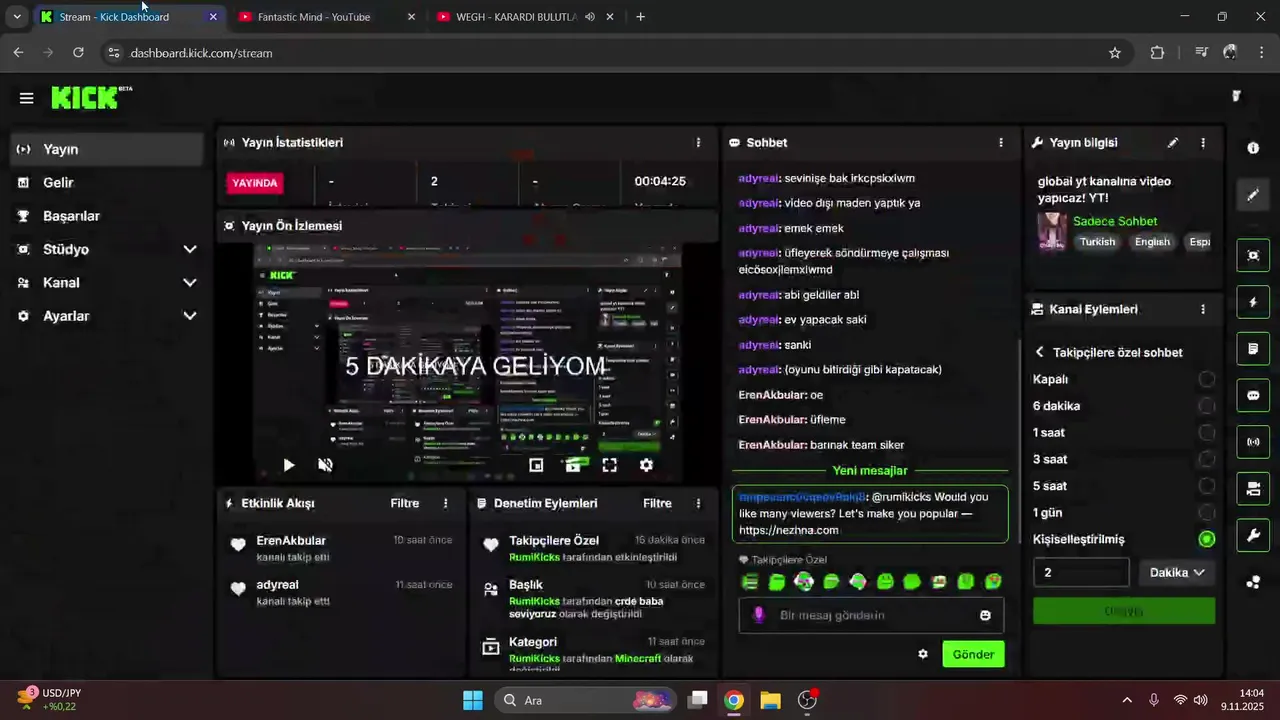
Task: Open Etkinlik Akışı options menu
Action: point(446,504)
